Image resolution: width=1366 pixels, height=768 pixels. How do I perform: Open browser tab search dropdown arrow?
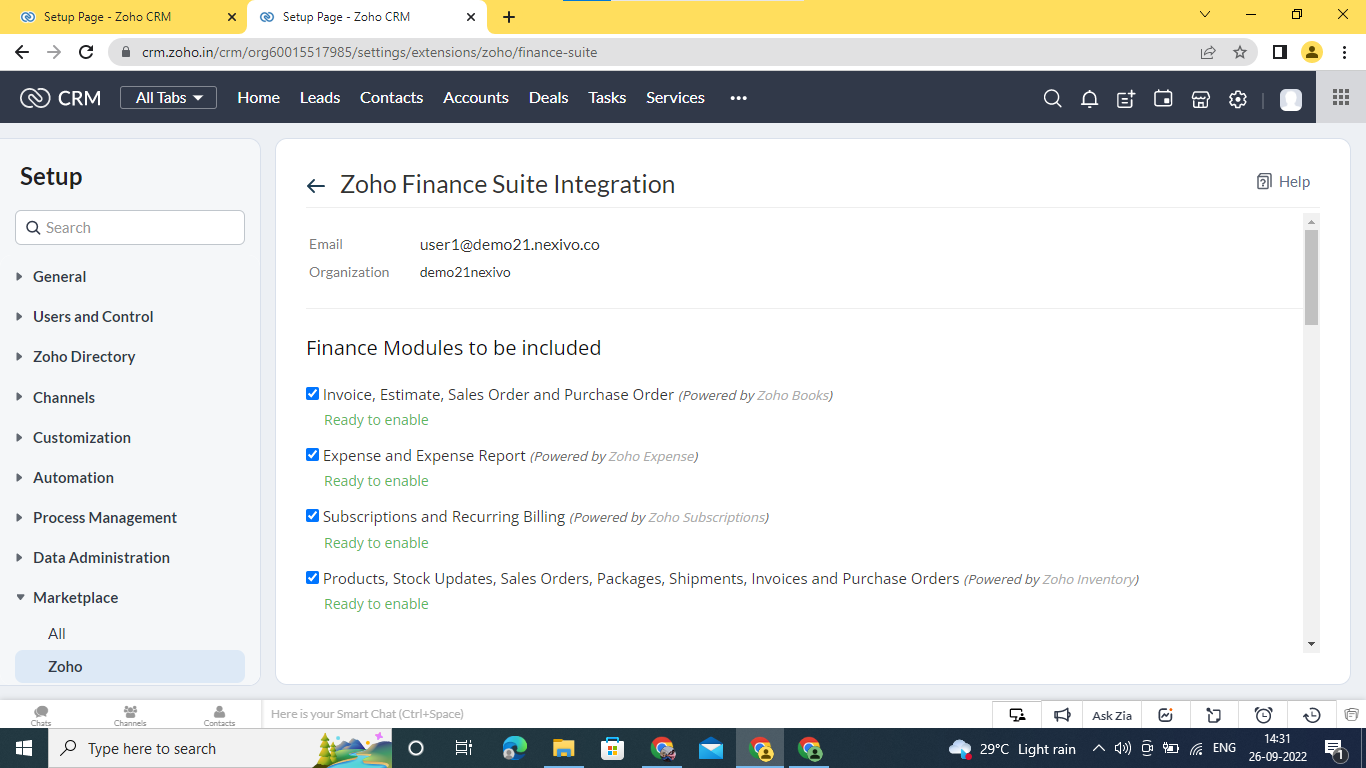(x=1205, y=15)
